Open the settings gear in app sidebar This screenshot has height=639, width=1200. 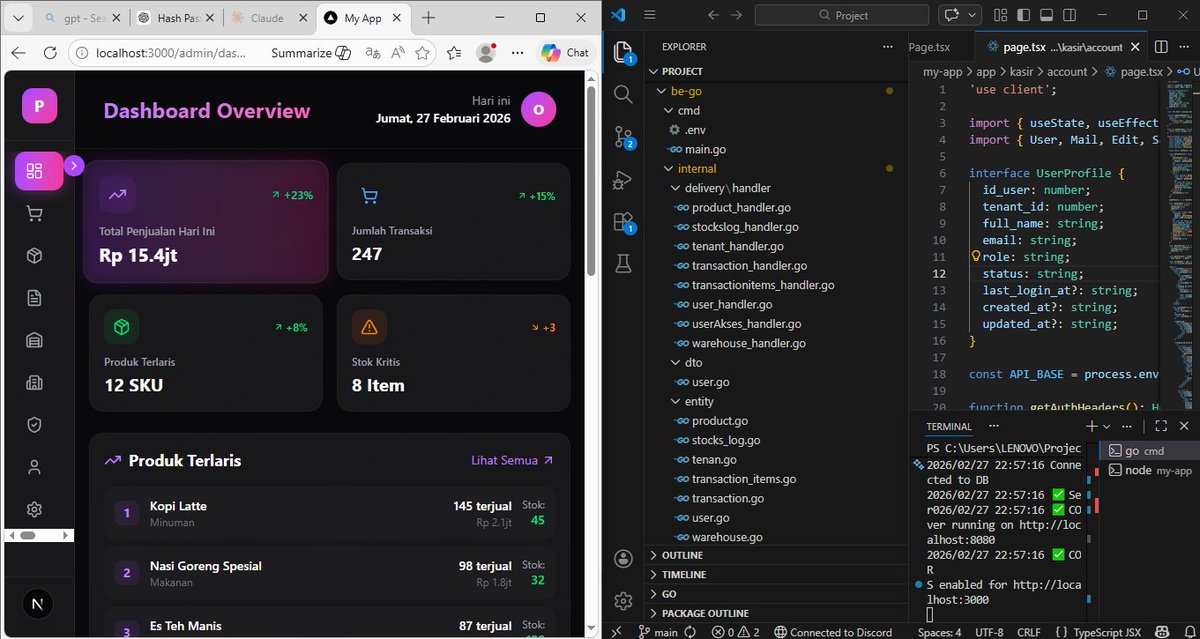click(35, 509)
